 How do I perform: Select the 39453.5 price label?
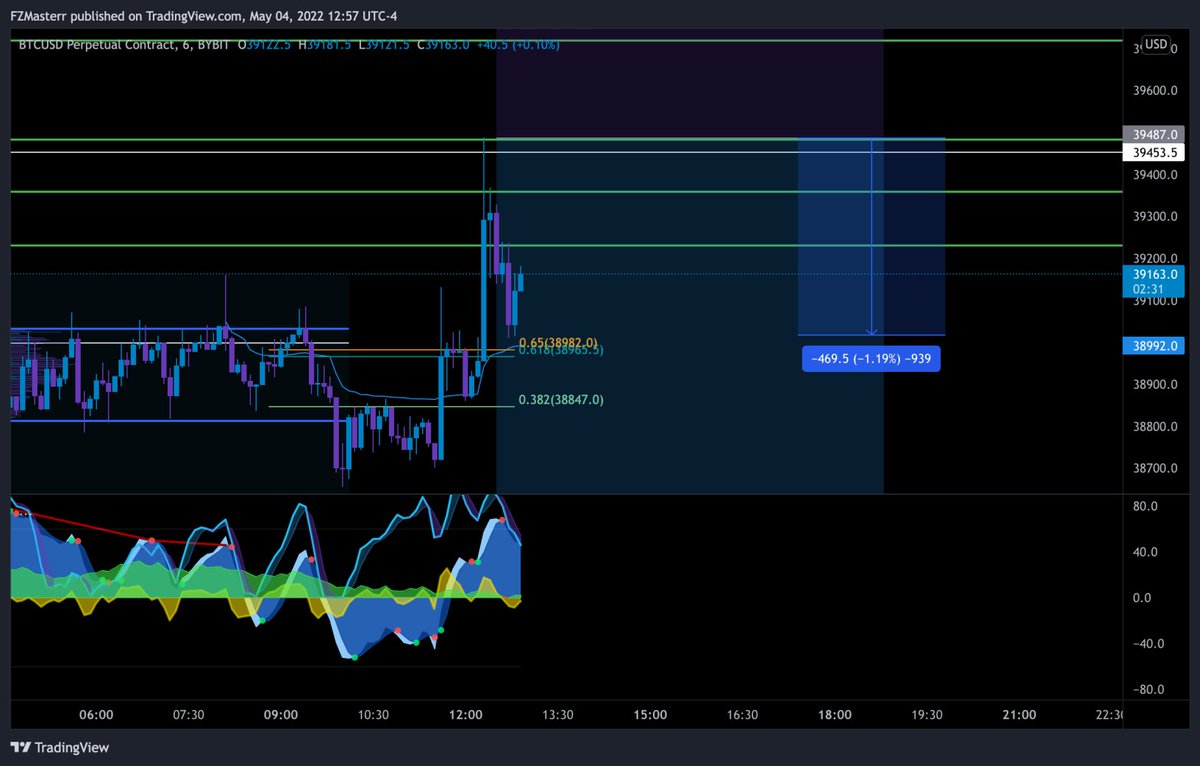coord(1153,153)
